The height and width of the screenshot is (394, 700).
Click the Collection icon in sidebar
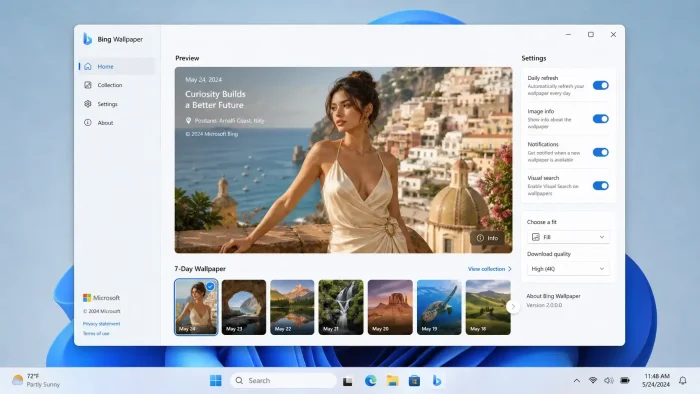(88, 85)
